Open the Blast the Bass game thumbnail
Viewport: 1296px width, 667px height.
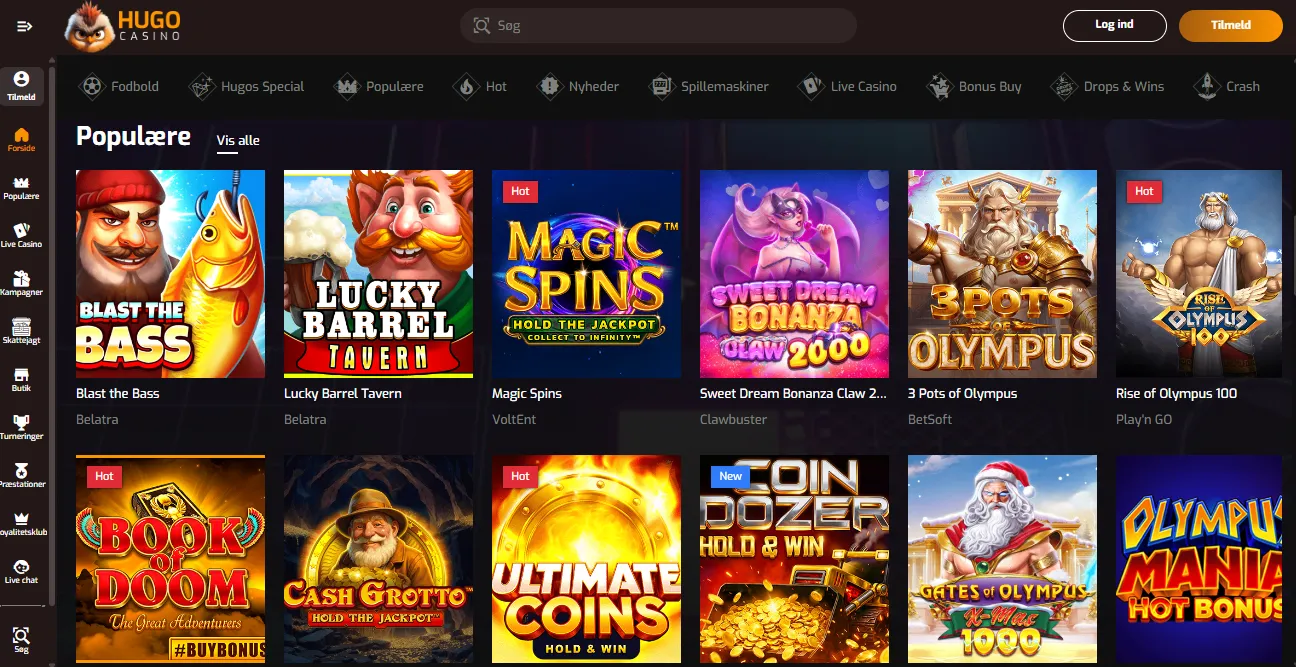click(170, 274)
